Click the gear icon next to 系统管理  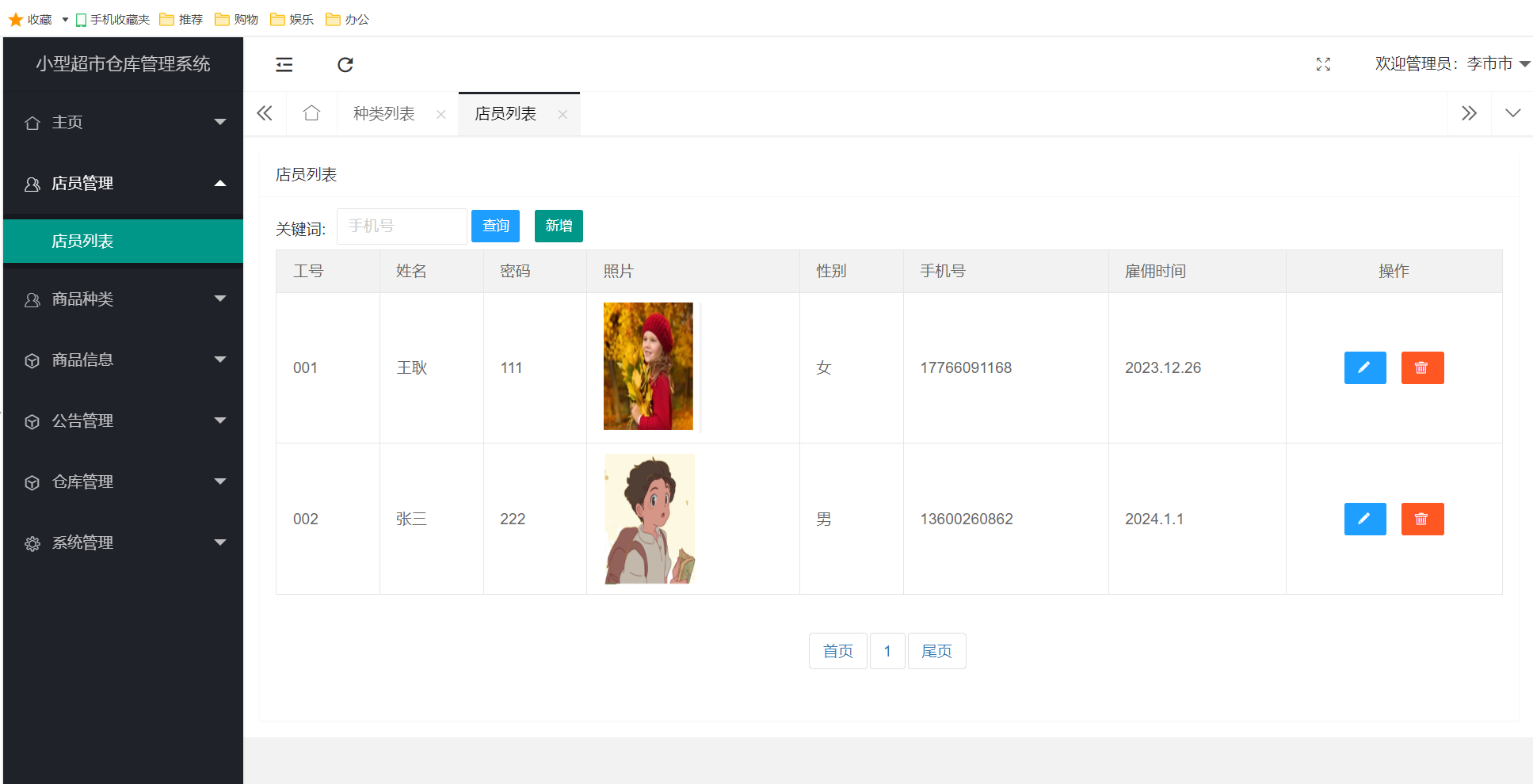point(32,542)
